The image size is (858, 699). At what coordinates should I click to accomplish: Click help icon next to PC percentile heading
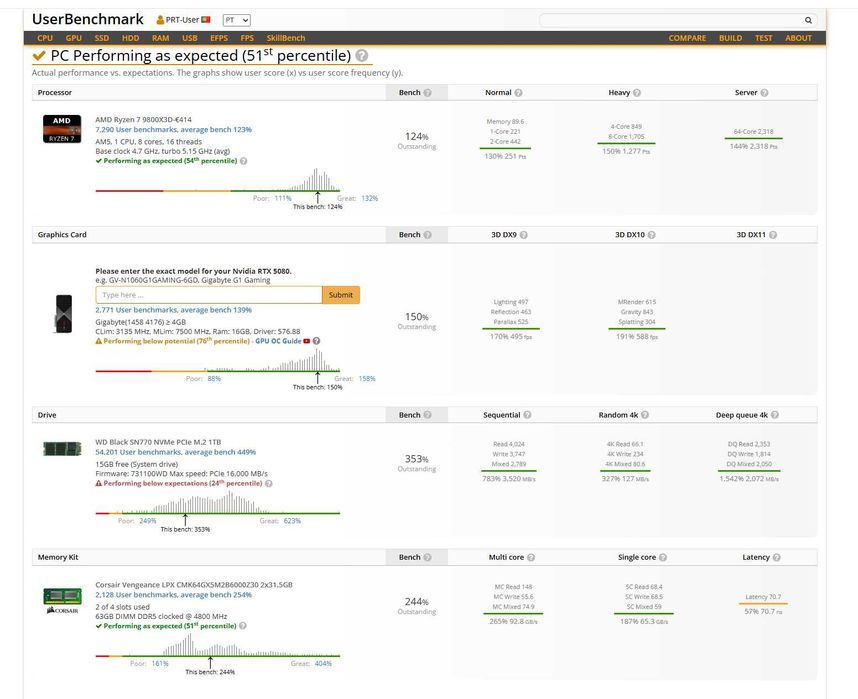362,55
